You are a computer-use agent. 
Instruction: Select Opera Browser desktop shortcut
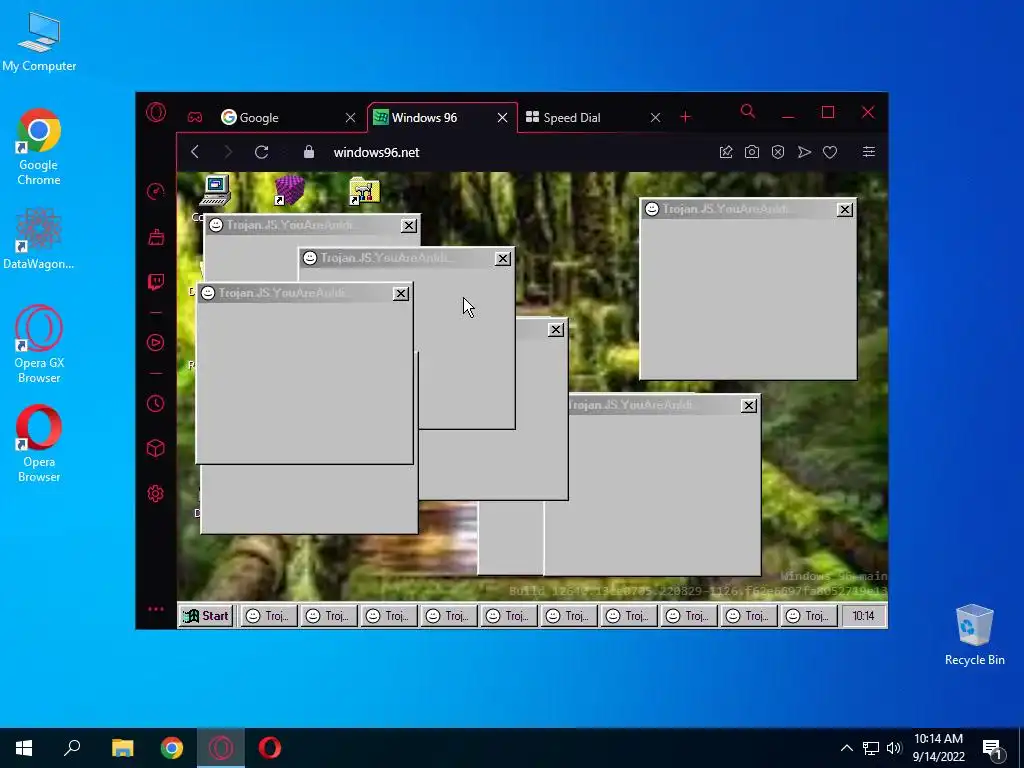tap(39, 444)
